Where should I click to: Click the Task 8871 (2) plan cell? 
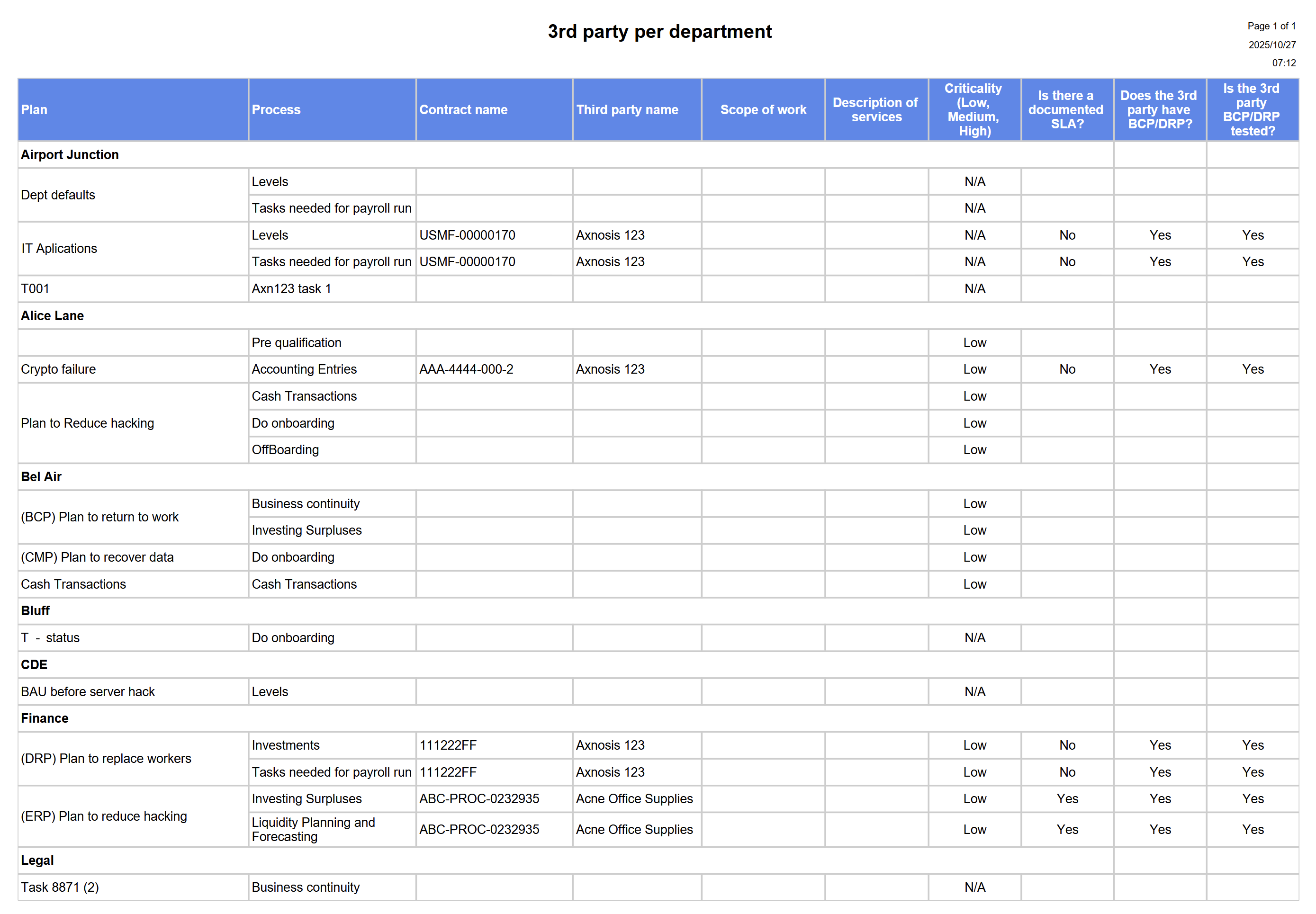[60, 887]
